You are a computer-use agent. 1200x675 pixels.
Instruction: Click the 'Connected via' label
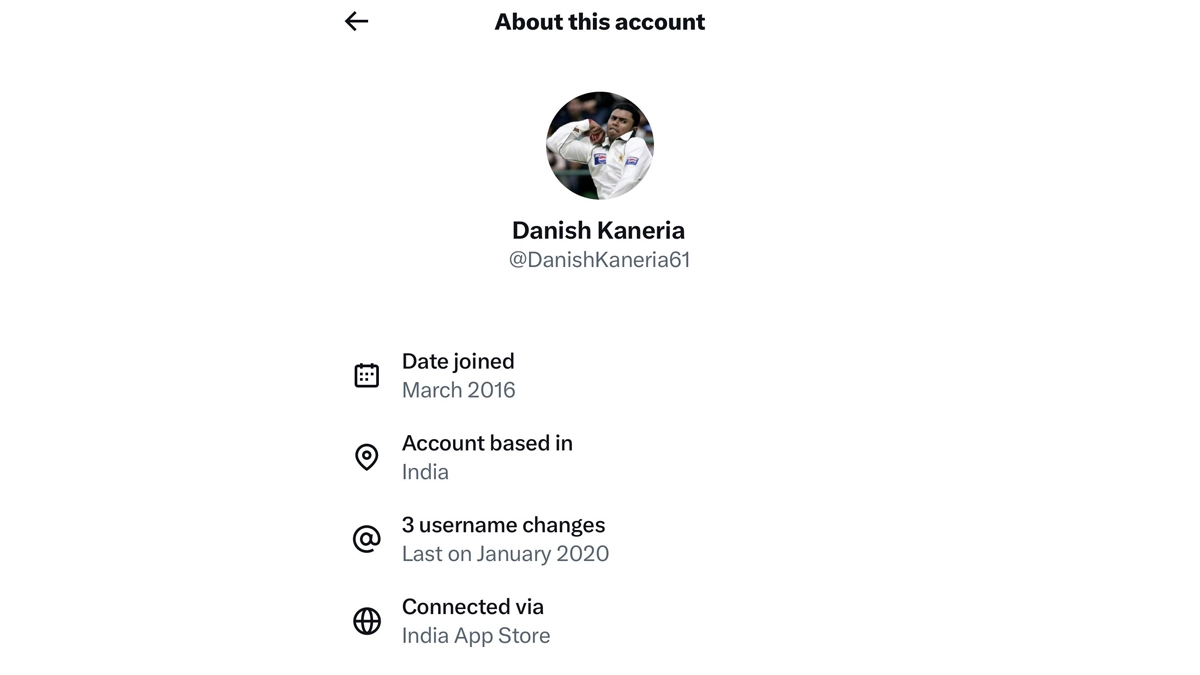(473, 607)
